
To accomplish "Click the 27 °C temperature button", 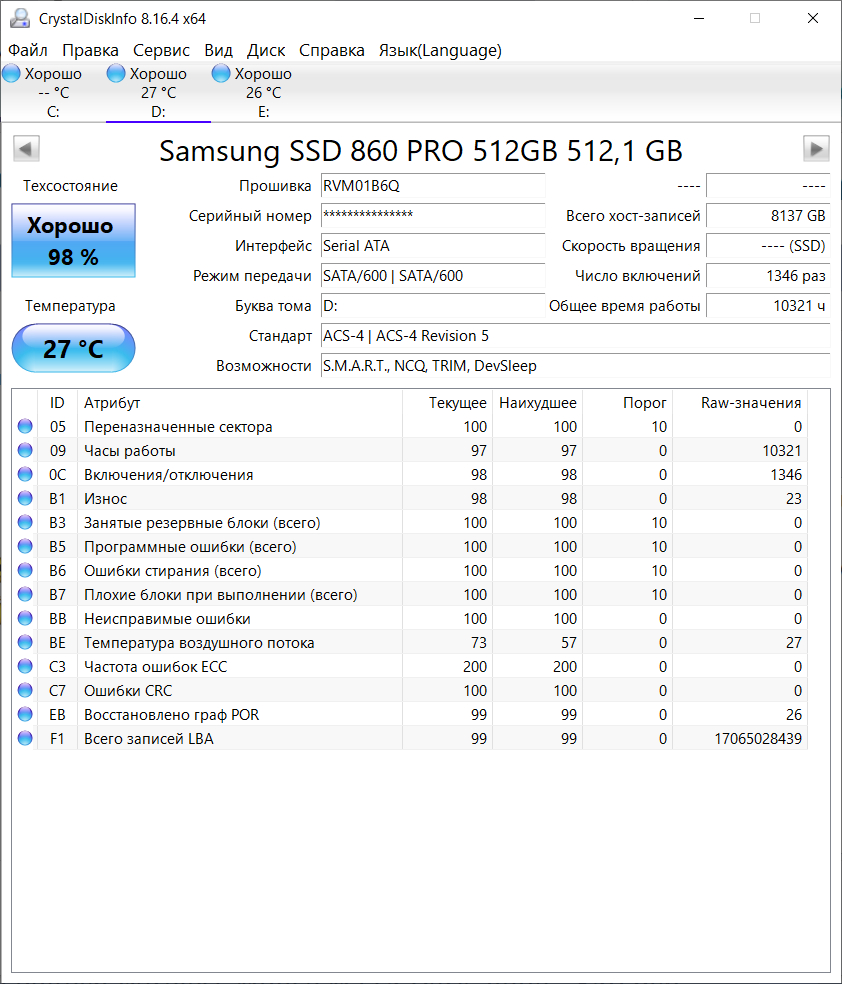I will pyautogui.click(x=73, y=348).
